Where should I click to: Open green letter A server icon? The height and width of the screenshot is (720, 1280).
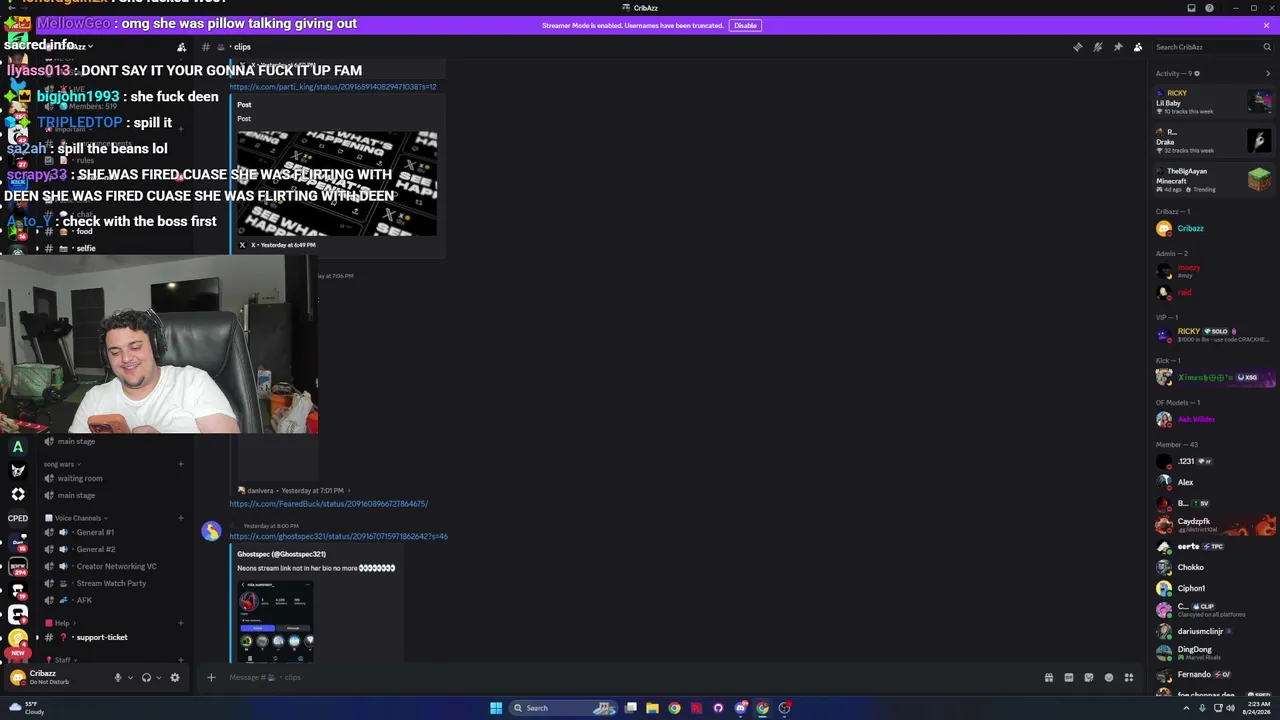18,447
